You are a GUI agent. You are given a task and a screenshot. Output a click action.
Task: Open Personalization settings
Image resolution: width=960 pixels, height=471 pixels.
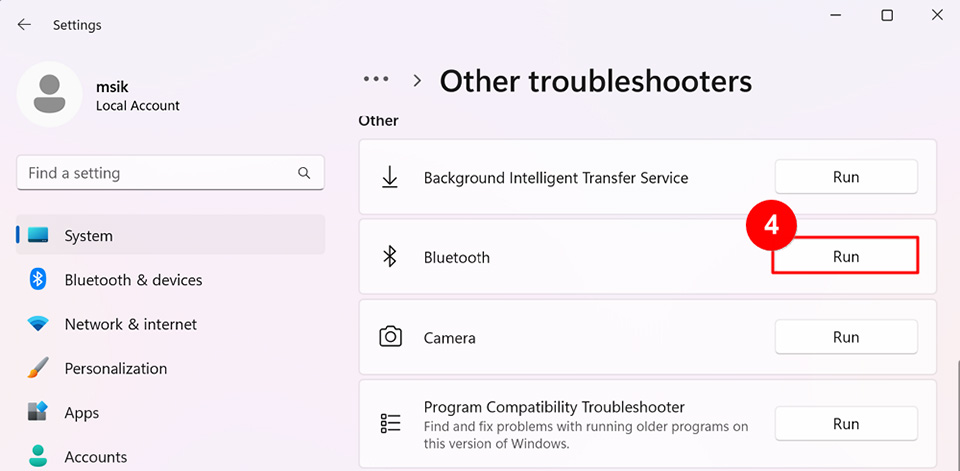pyautogui.click(x=170, y=369)
